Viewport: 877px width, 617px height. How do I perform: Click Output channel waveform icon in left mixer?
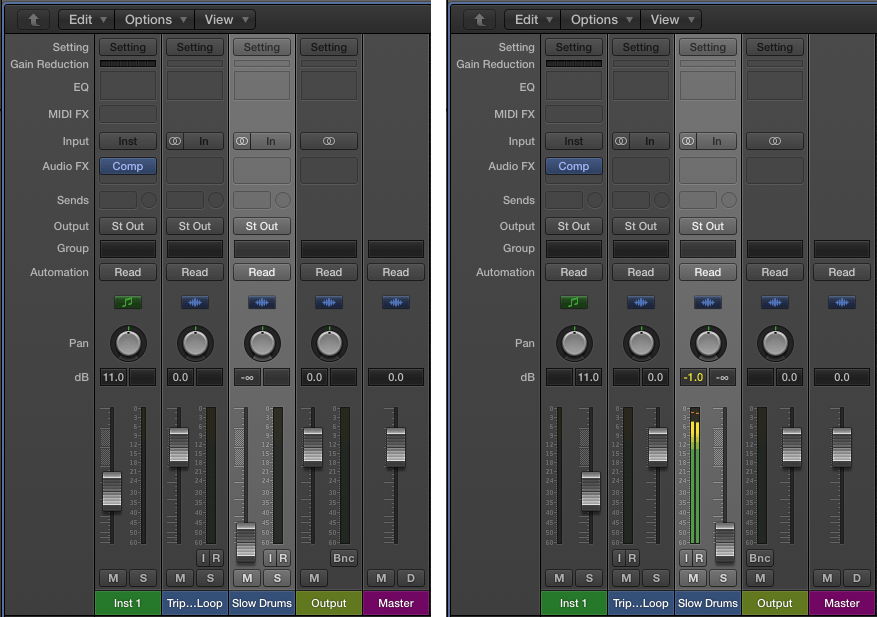329,303
